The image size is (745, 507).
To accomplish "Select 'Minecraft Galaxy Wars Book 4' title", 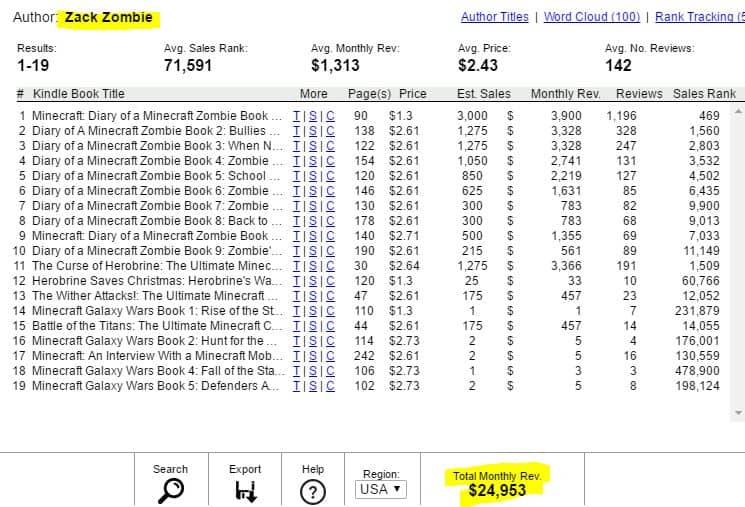I will [158, 371].
